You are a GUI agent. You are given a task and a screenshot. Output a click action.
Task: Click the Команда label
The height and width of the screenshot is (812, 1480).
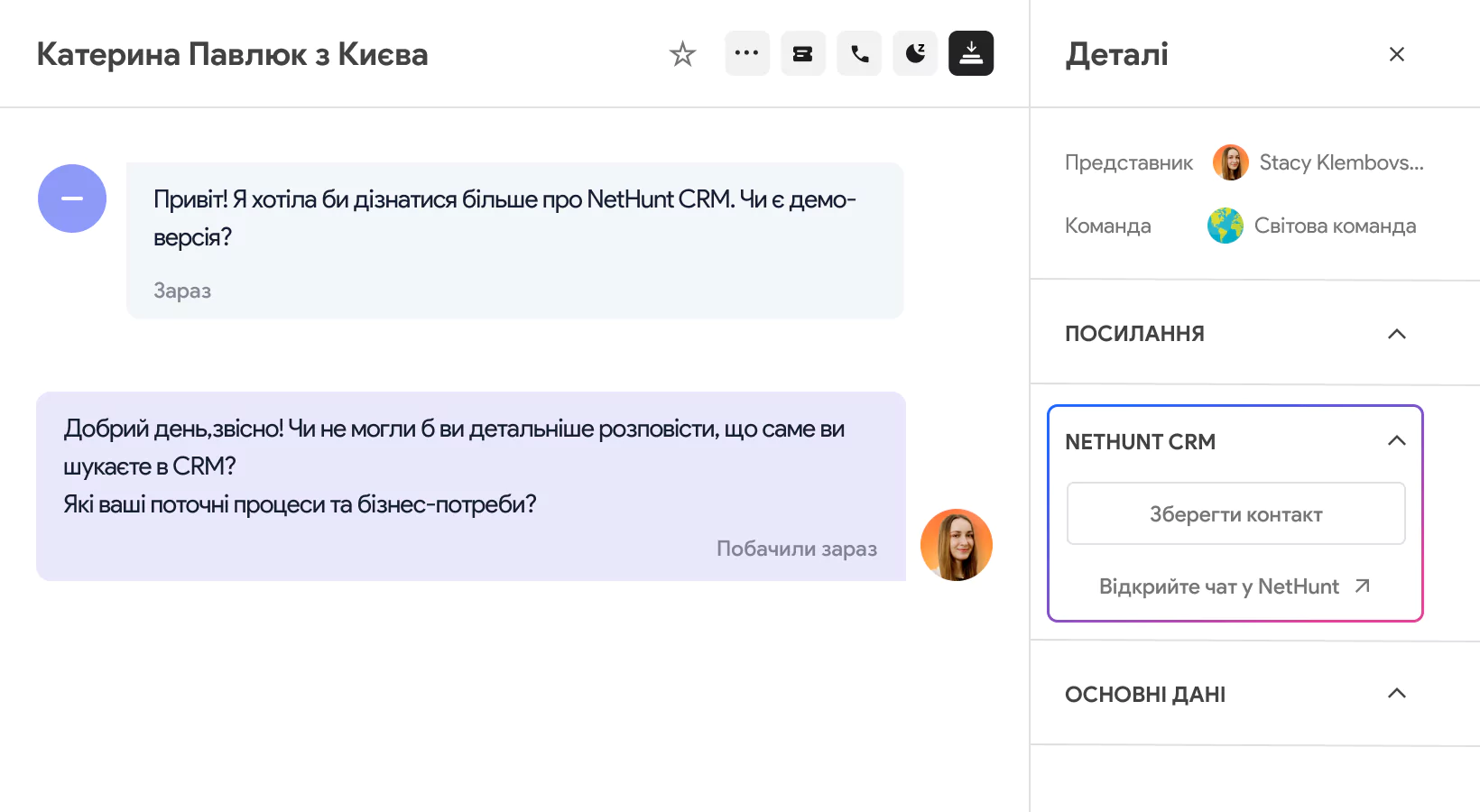[1108, 226]
